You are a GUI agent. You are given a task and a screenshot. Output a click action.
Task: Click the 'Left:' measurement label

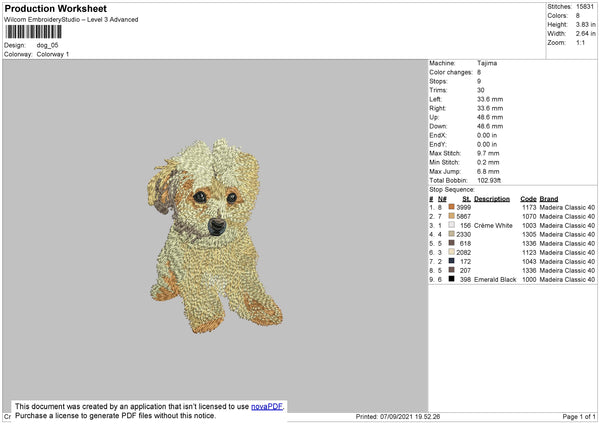click(435, 99)
